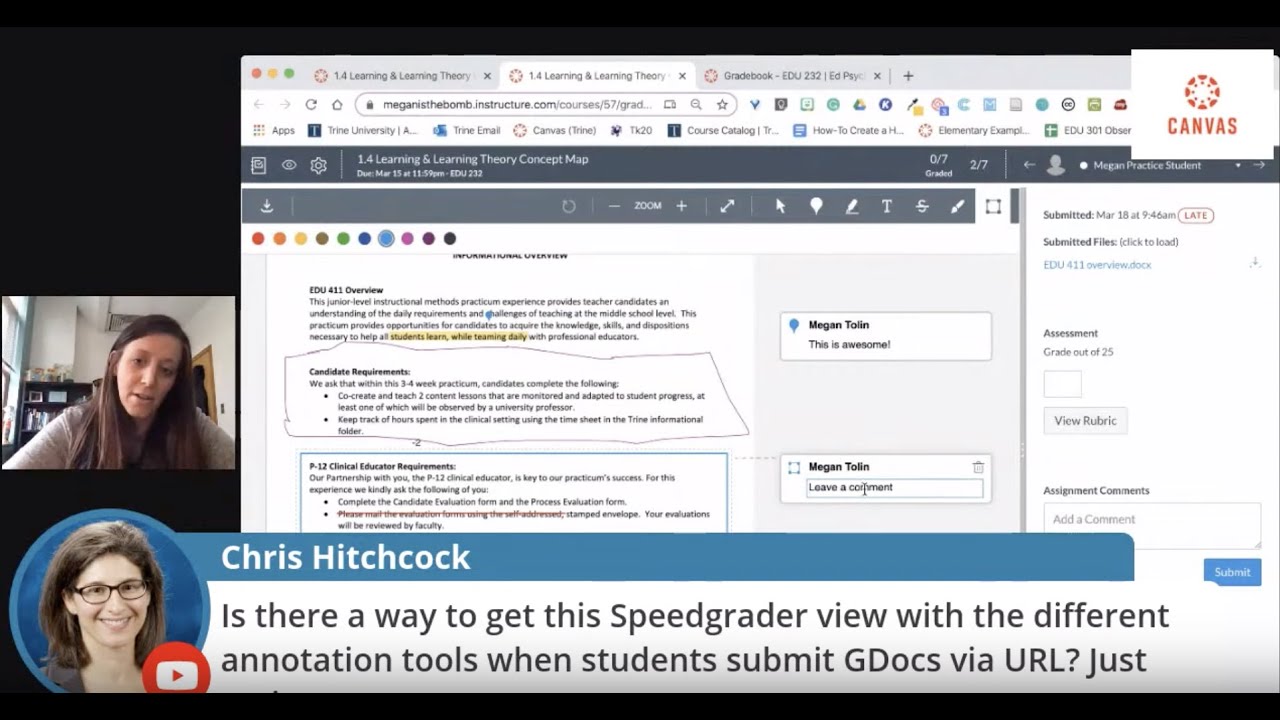Open the Apps shortcut in bookmarks bar
This screenshot has width=1280, height=720.
[x=273, y=130]
